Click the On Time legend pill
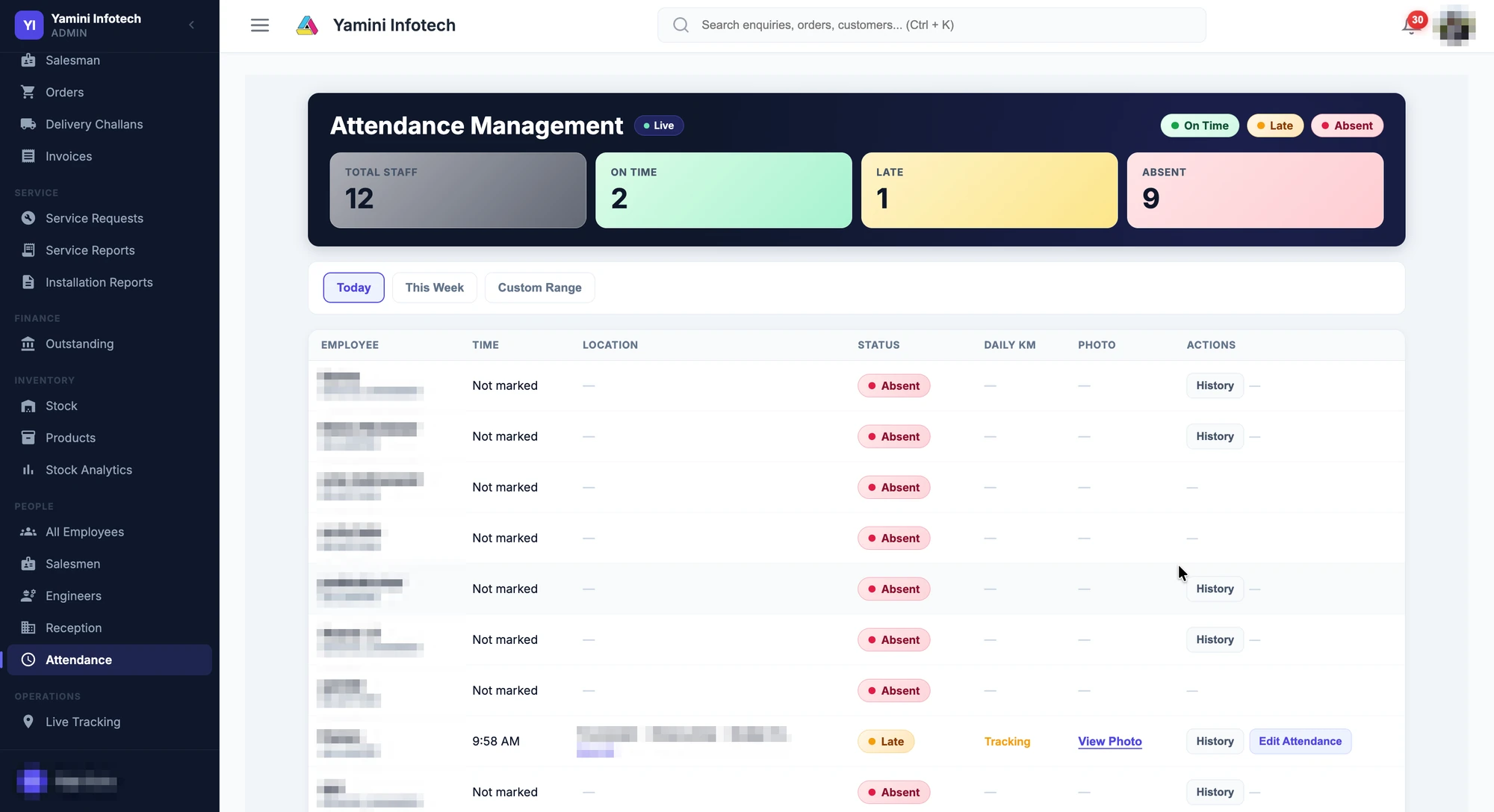Screen dimensions: 1494x812 coord(1199,125)
